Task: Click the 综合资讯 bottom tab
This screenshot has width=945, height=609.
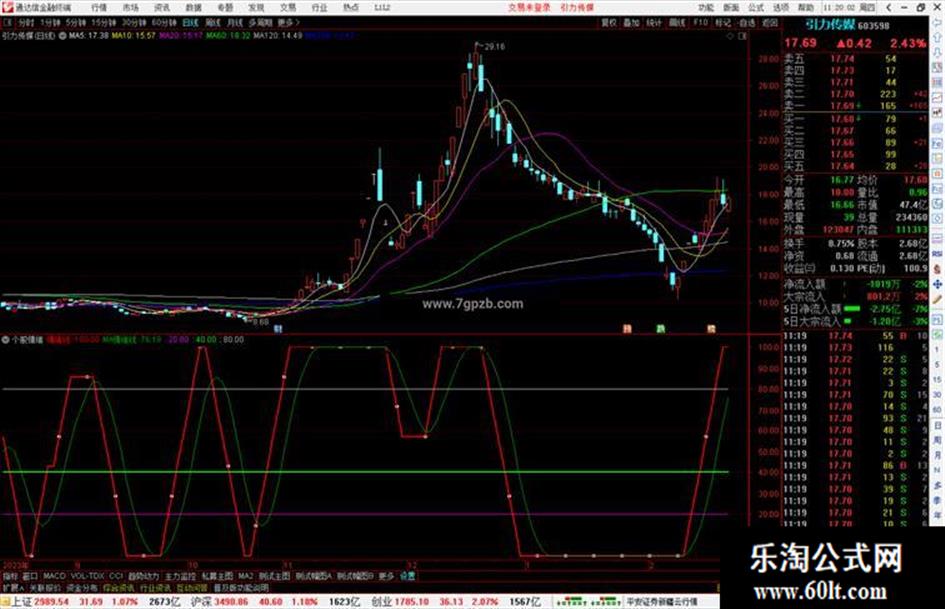Action: 118,588
